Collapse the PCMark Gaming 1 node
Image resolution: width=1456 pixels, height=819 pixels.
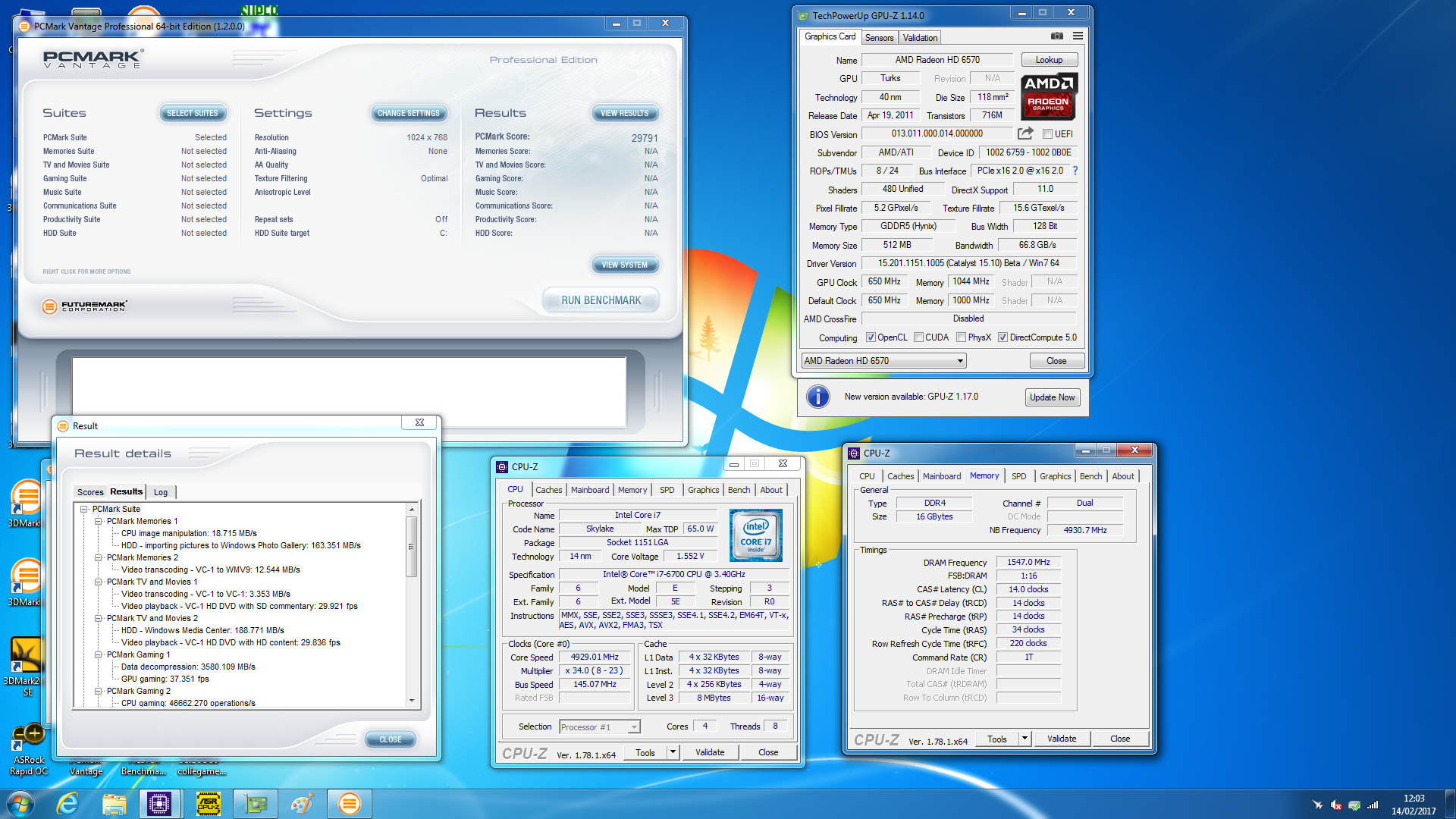point(98,655)
